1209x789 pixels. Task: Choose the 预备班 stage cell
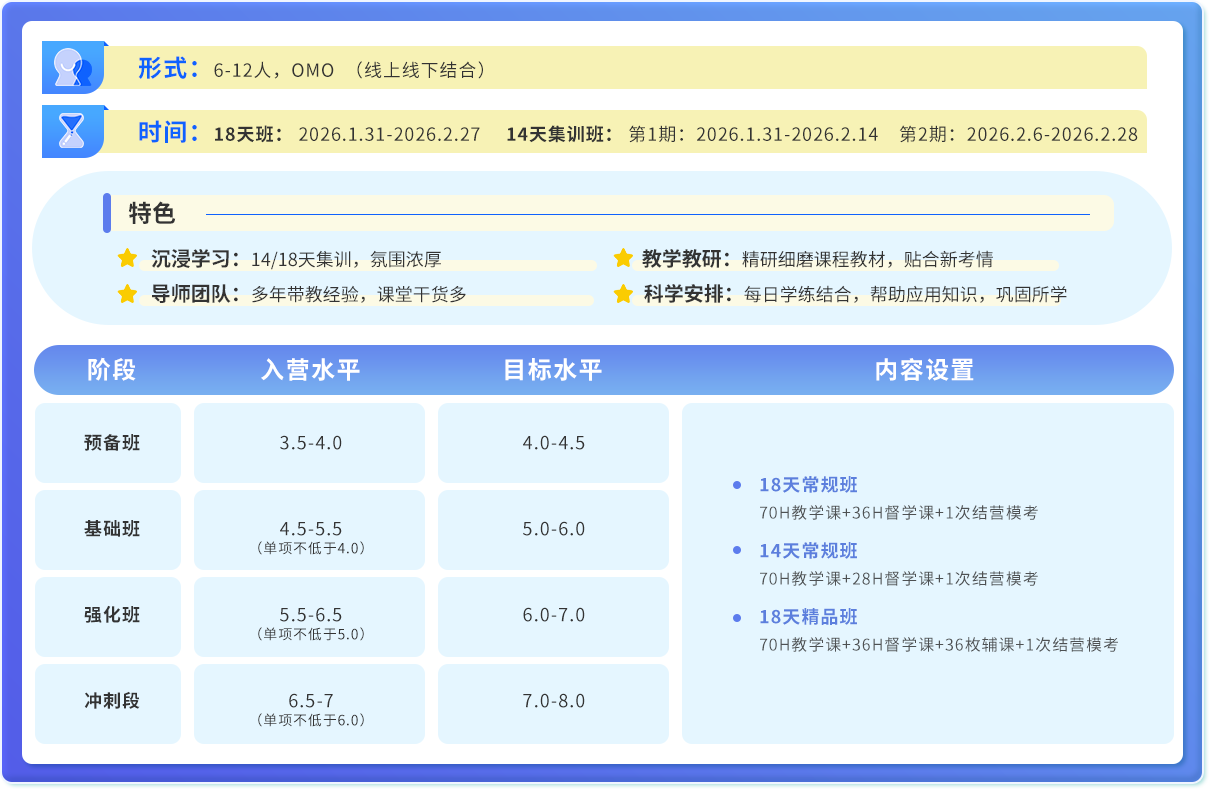pyautogui.click(x=111, y=443)
